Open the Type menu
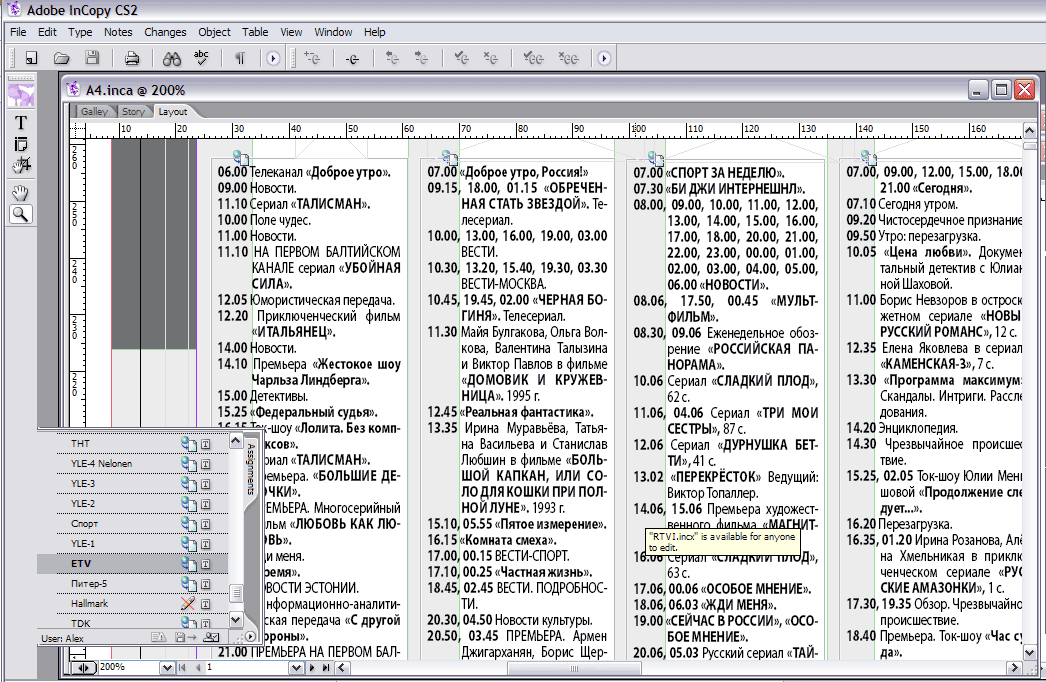Viewport: 1046px width, 682px height. [x=80, y=32]
